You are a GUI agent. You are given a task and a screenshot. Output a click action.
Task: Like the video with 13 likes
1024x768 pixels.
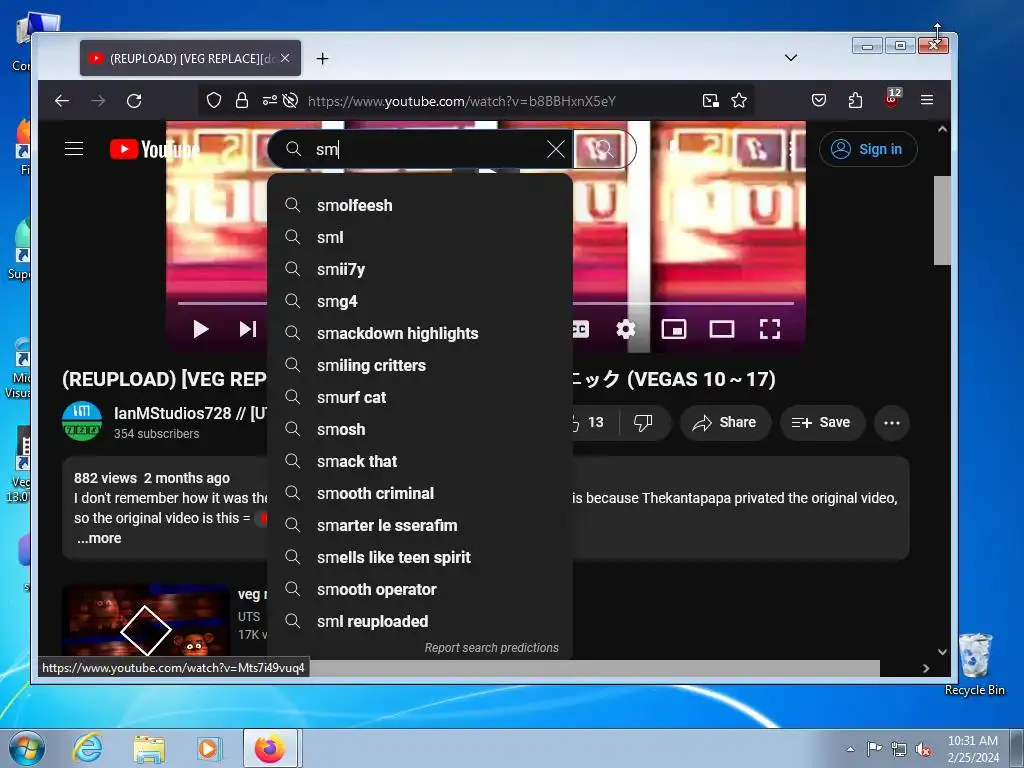[x=592, y=423]
